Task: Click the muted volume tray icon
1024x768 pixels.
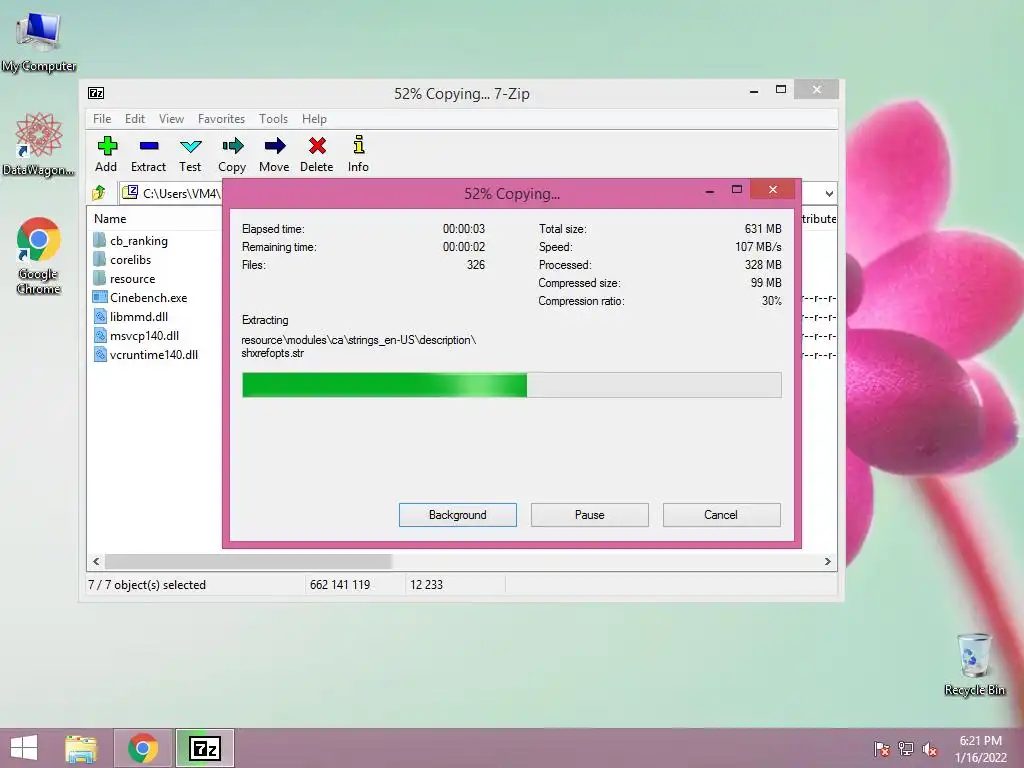Action: (x=930, y=749)
